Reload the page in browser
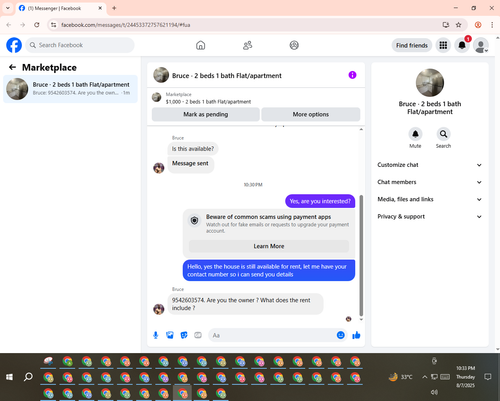 [37, 25]
